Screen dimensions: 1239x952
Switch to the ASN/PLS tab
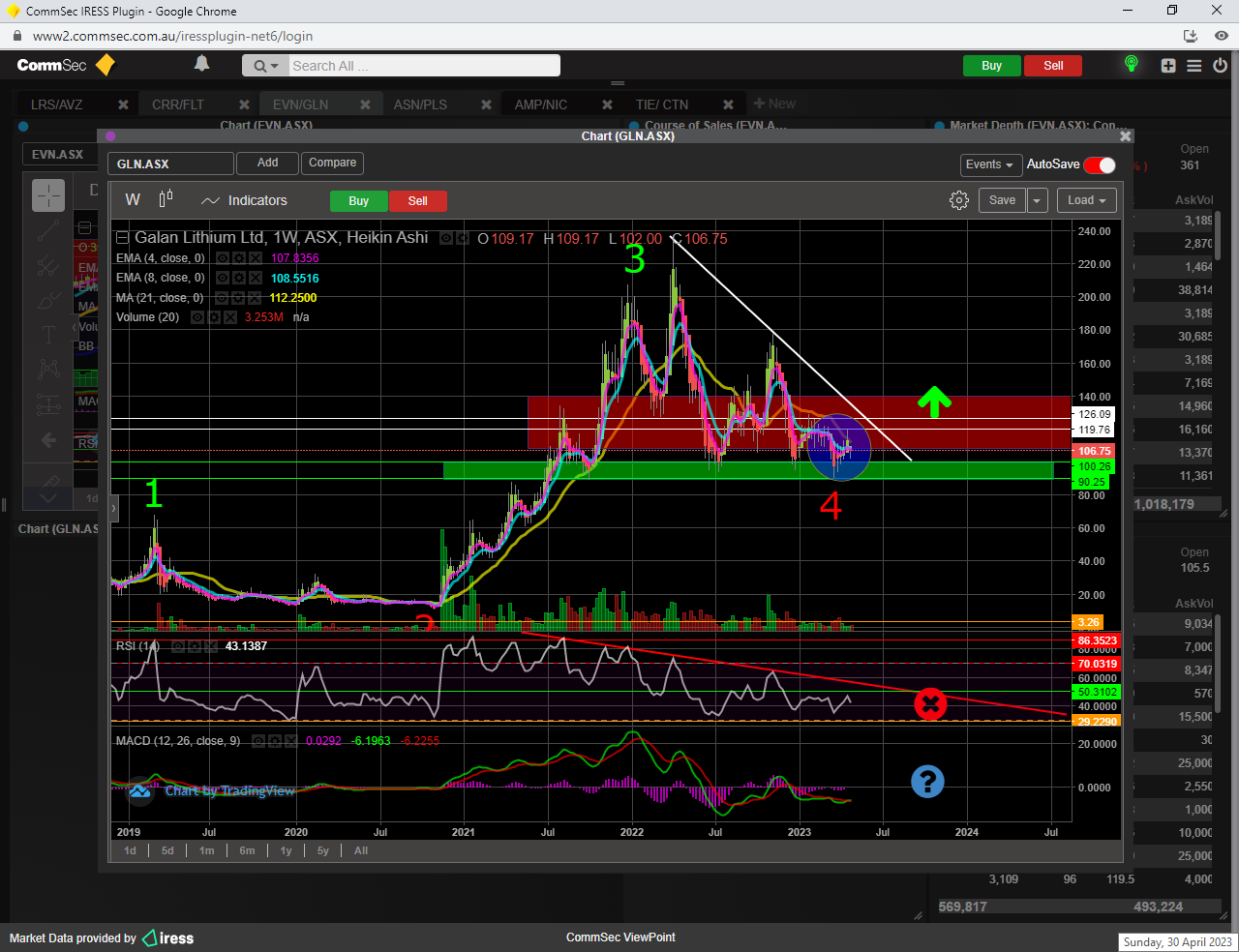(x=420, y=104)
